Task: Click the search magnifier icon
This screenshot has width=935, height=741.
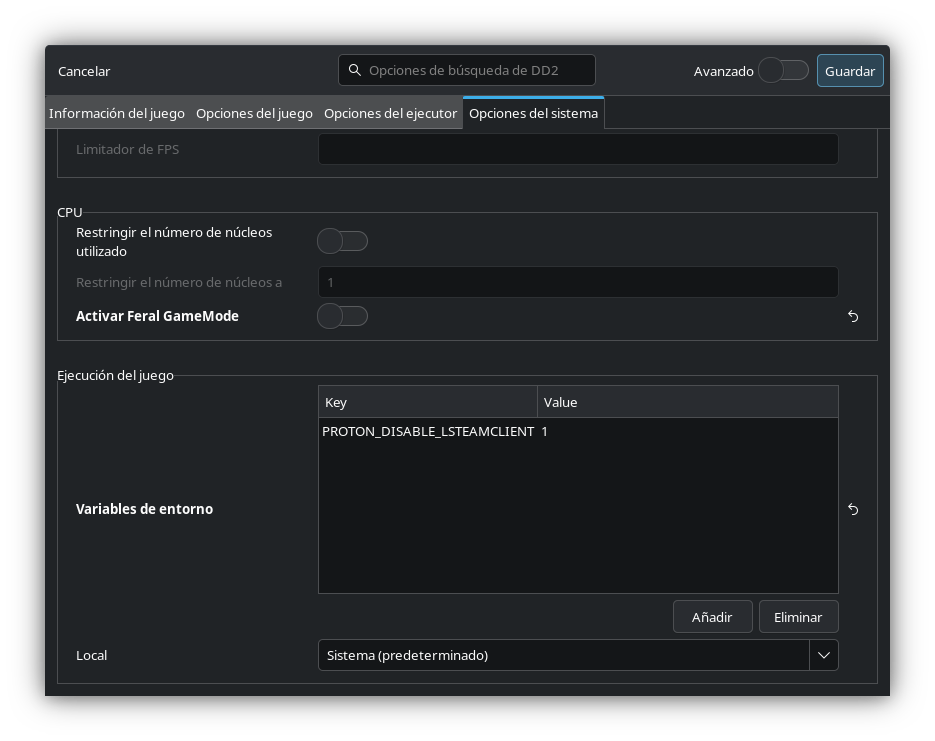Action: click(x=355, y=70)
